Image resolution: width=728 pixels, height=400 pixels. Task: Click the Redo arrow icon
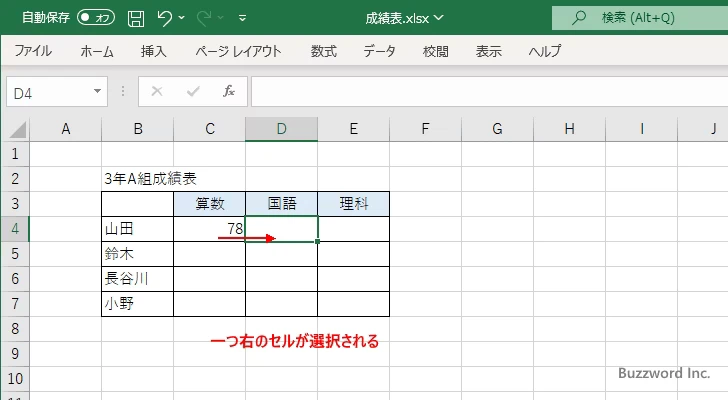(204, 18)
